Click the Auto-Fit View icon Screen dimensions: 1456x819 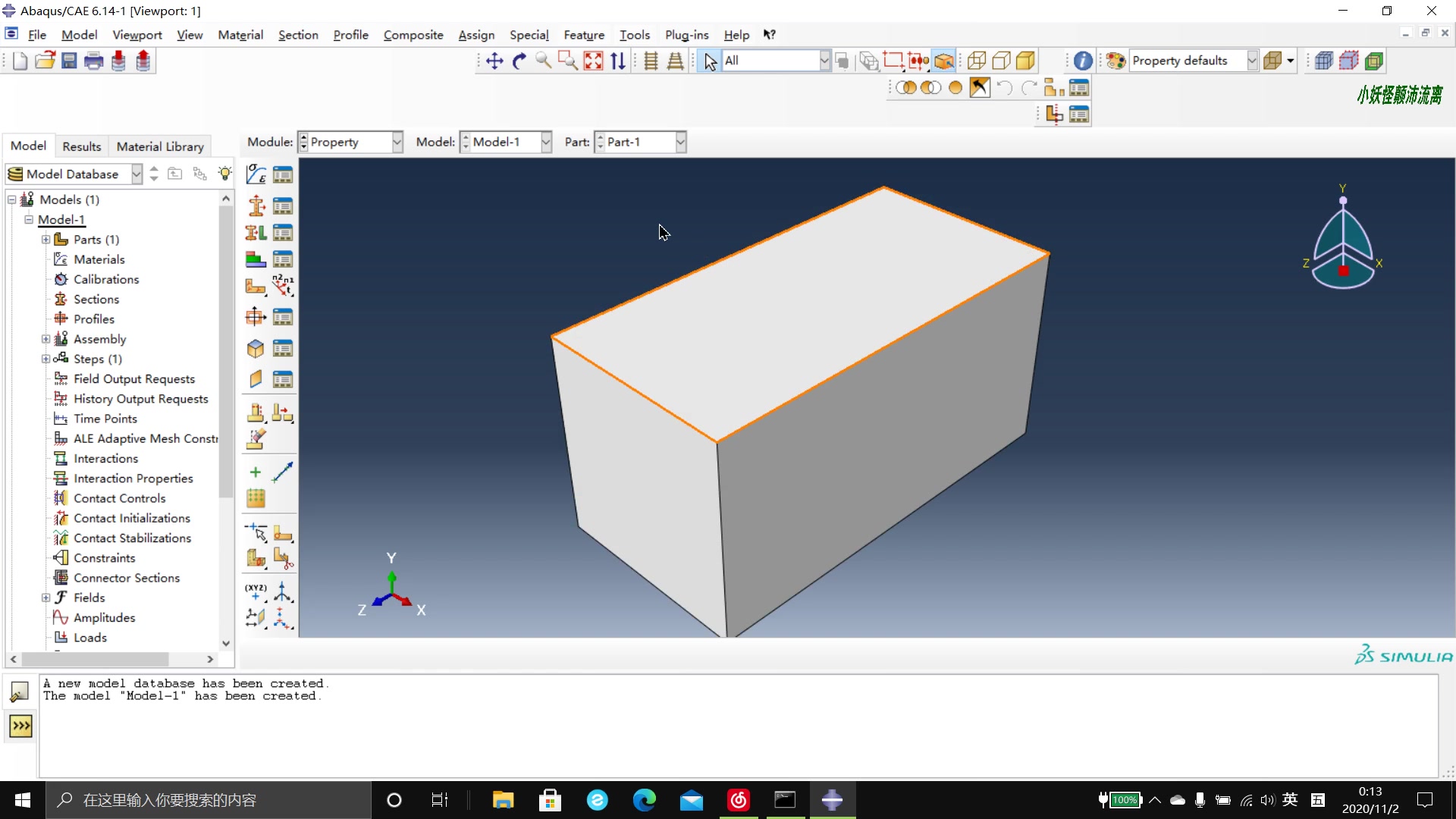(593, 61)
